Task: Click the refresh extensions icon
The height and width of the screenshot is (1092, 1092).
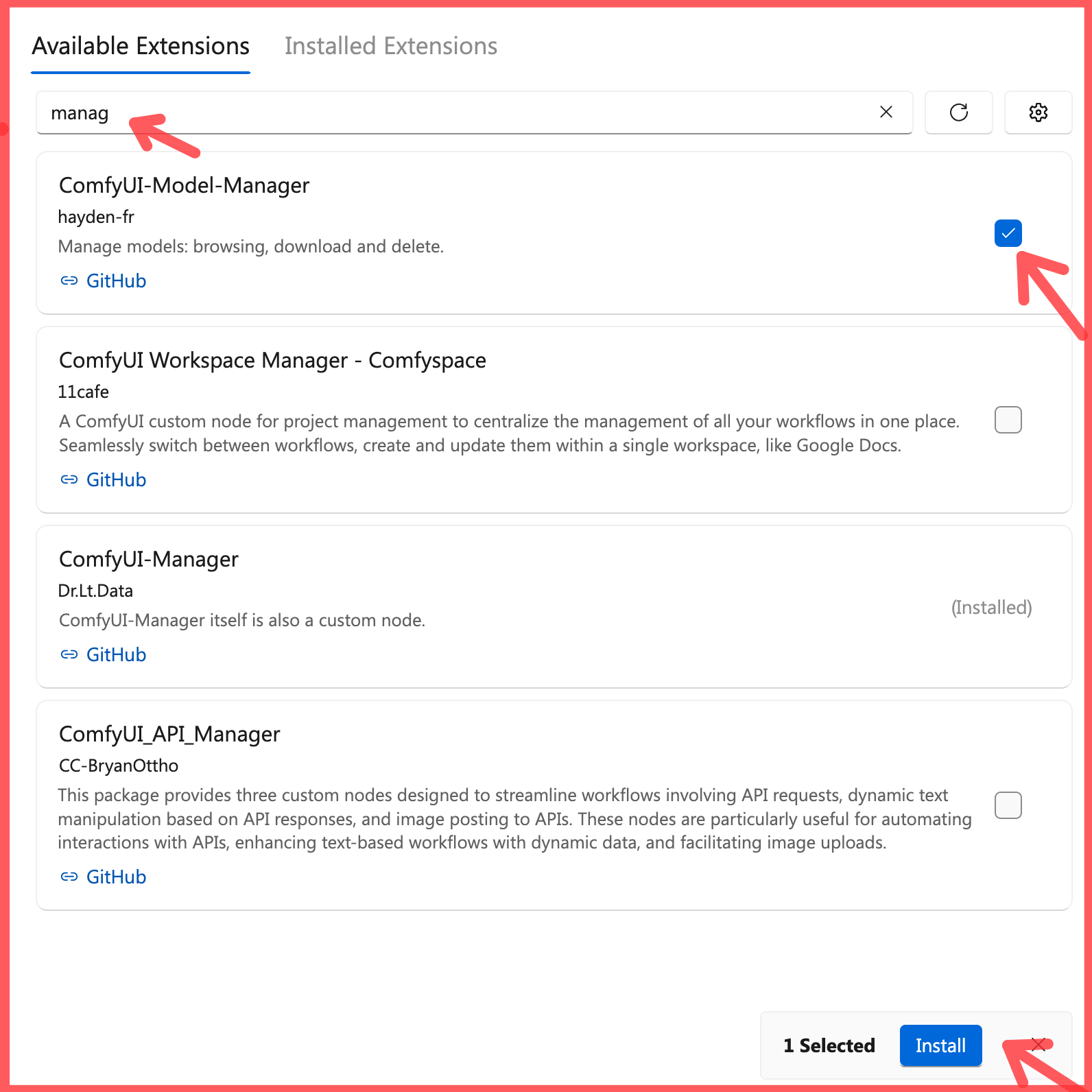Action: pyautogui.click(x=958, y=112)
